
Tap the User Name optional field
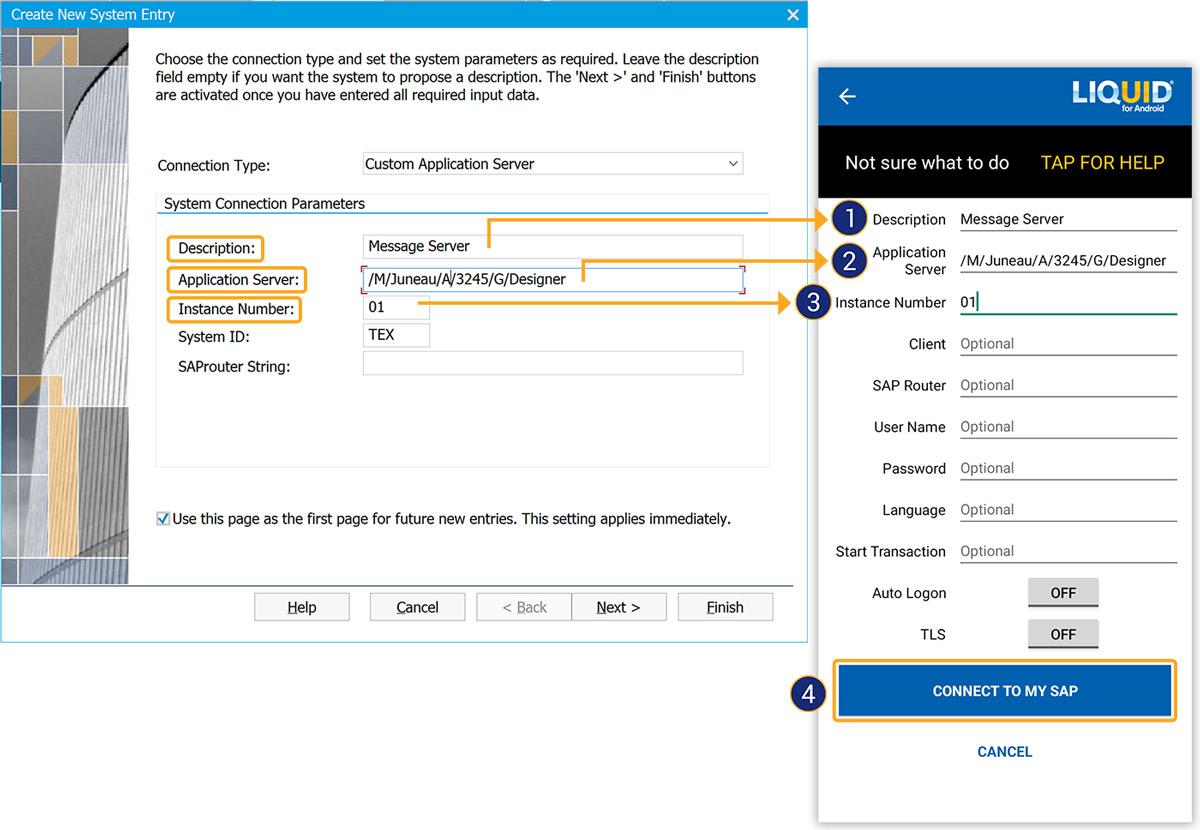coord(1068,427)
